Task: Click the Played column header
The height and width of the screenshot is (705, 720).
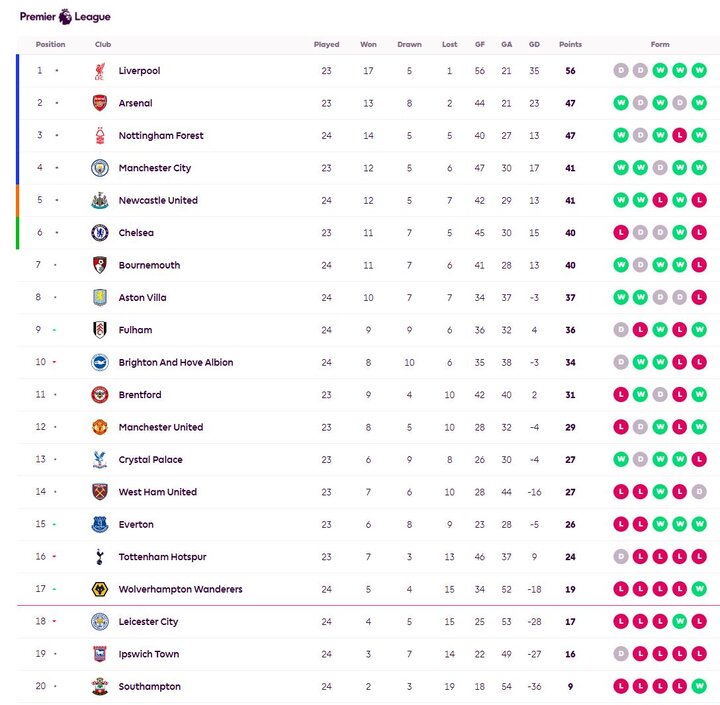Action: point(326,45)
